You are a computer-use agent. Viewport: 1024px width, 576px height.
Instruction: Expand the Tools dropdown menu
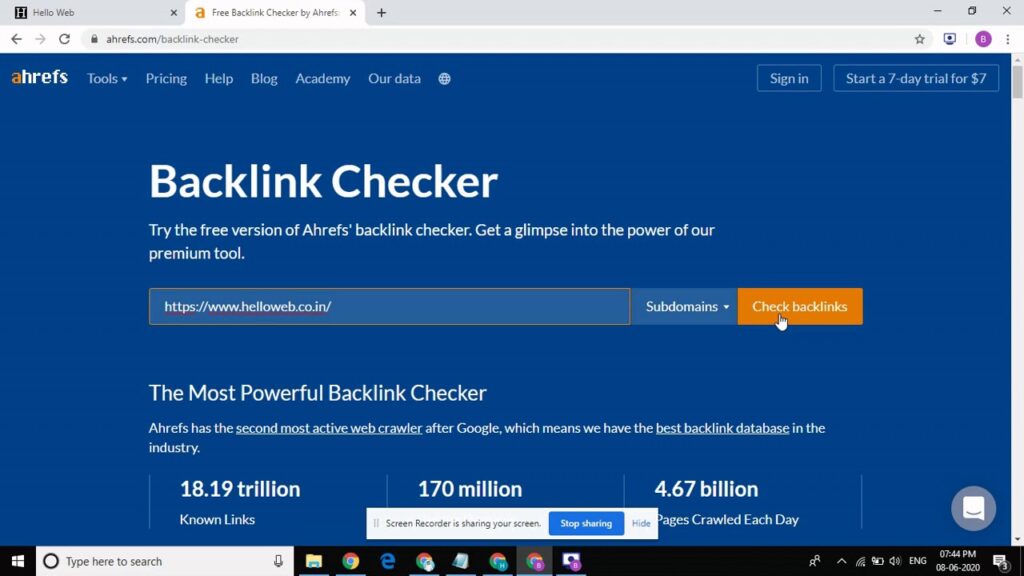[x=107, y=78]
